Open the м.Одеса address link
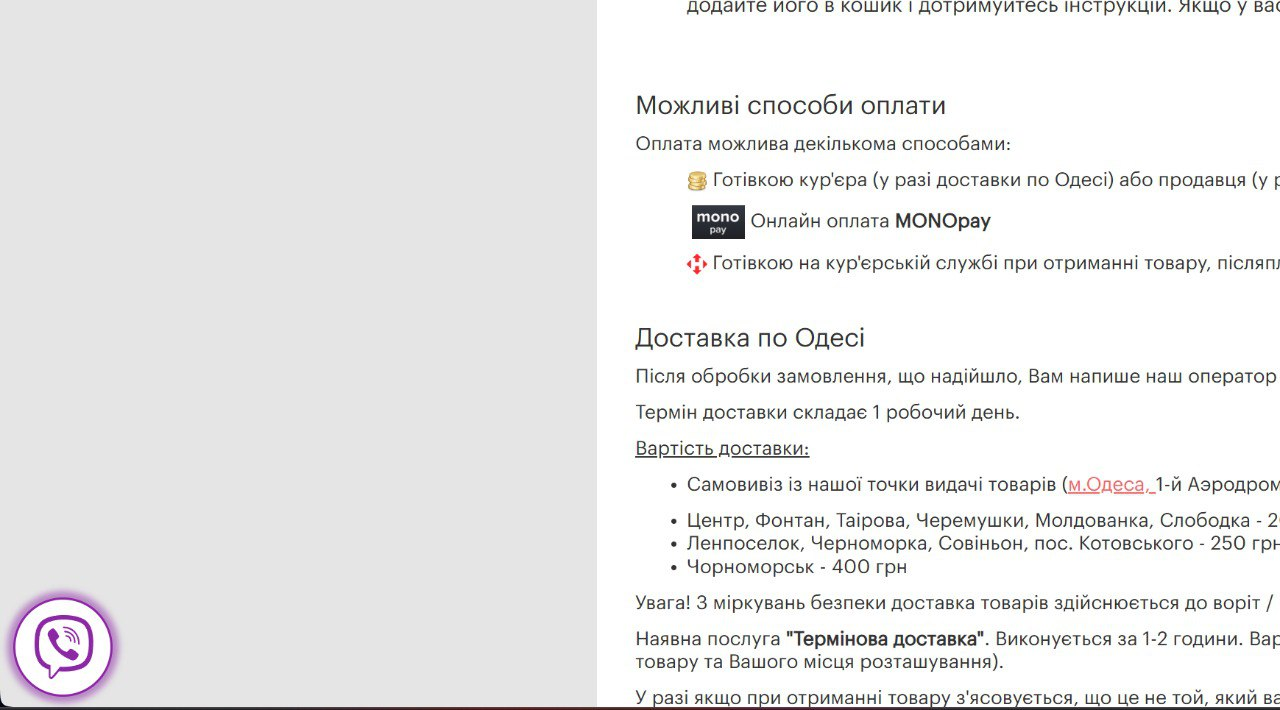This screenshot has width=1280, height=710. pyautogui.click(x=1110, y=485)
